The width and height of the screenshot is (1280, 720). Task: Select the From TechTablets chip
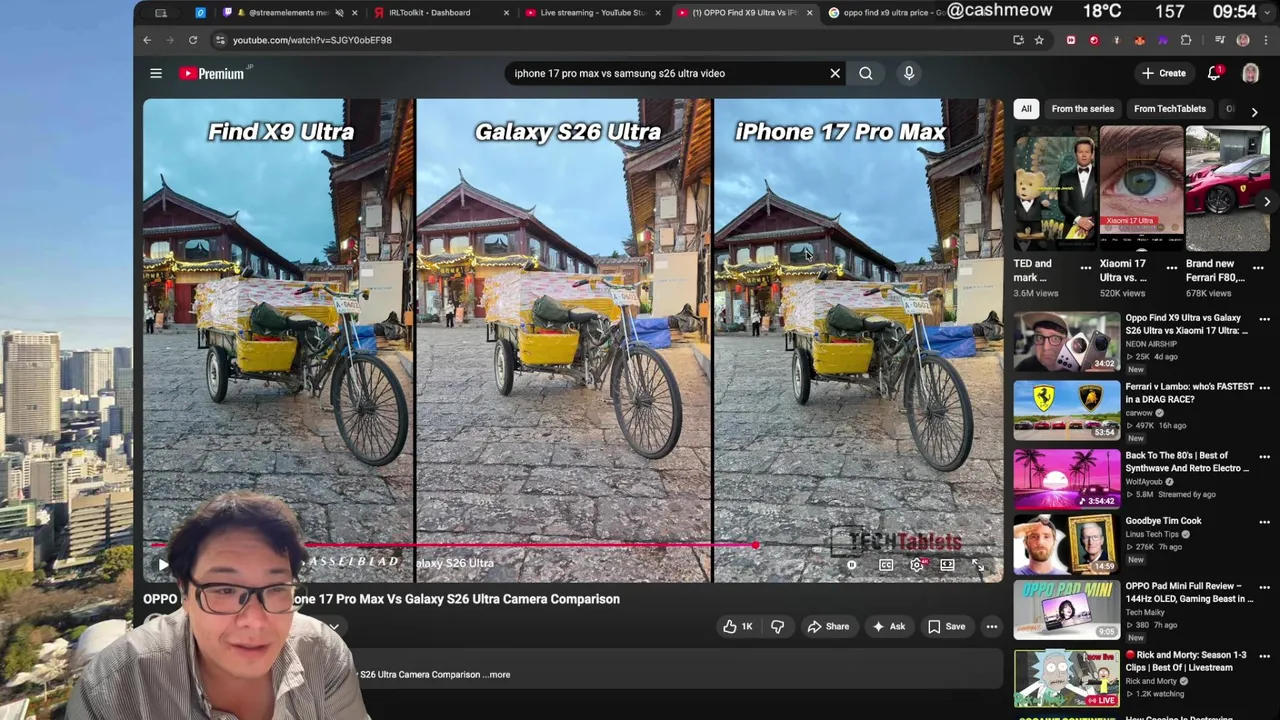coord(1169,109)
